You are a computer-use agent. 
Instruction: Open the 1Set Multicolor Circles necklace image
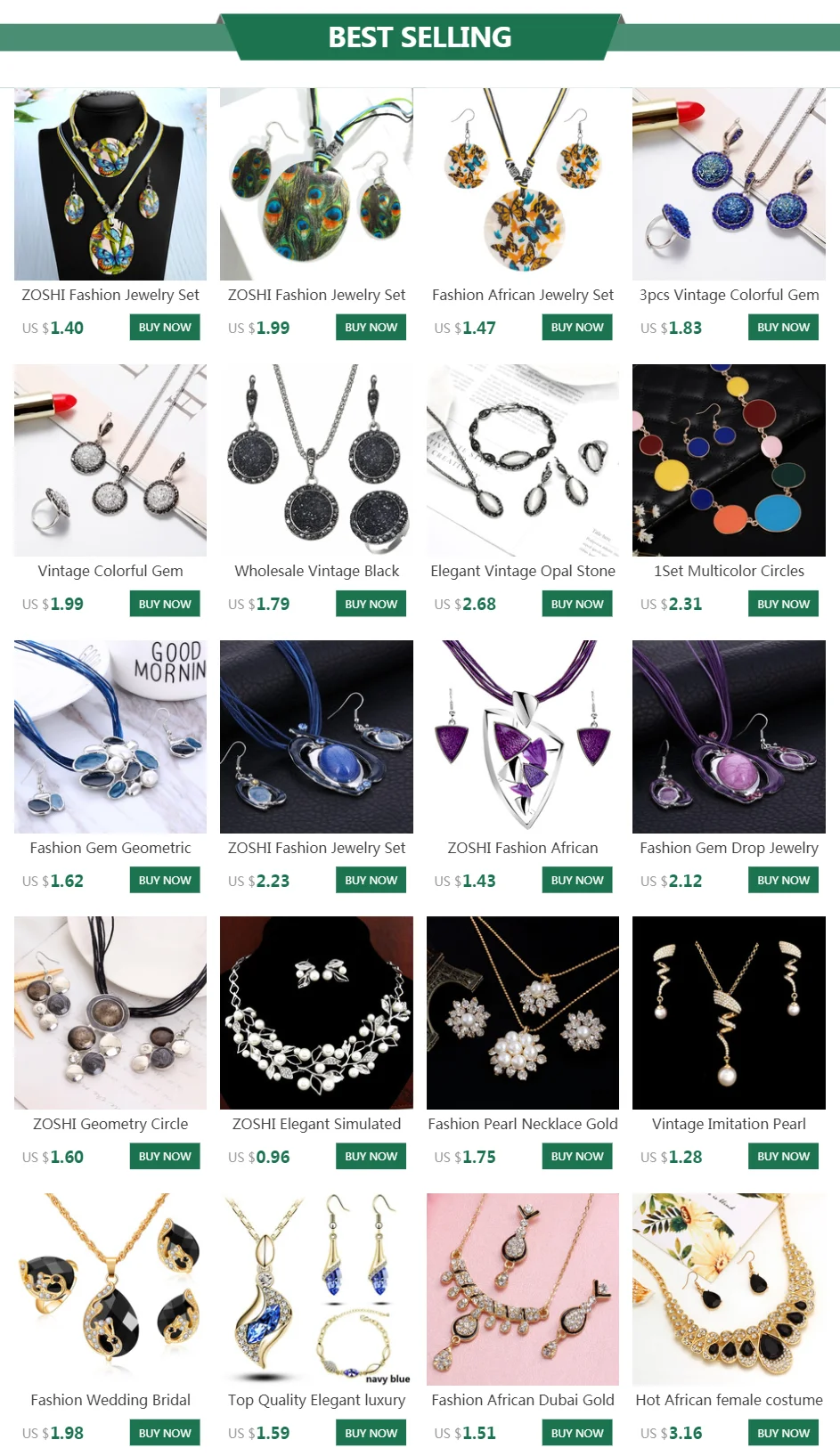click(729, 460)
